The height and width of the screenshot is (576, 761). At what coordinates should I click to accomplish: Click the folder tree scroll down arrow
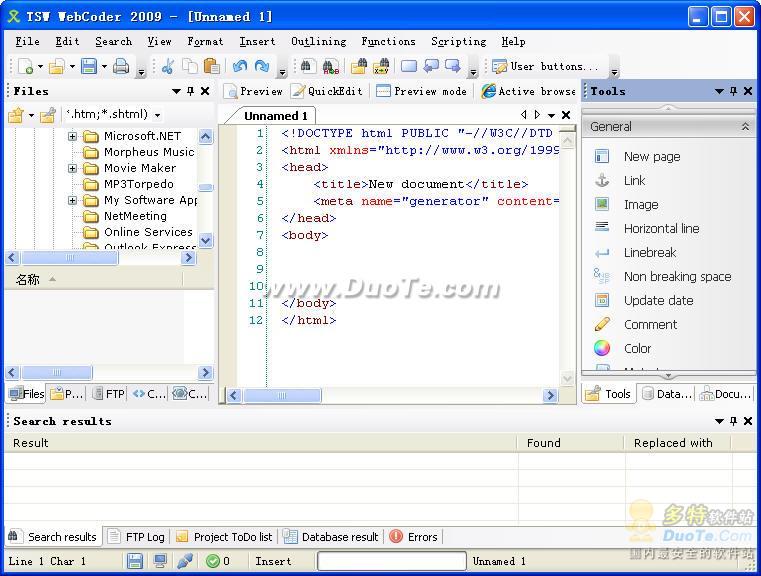pyautogui.click(x=206, y=240)
